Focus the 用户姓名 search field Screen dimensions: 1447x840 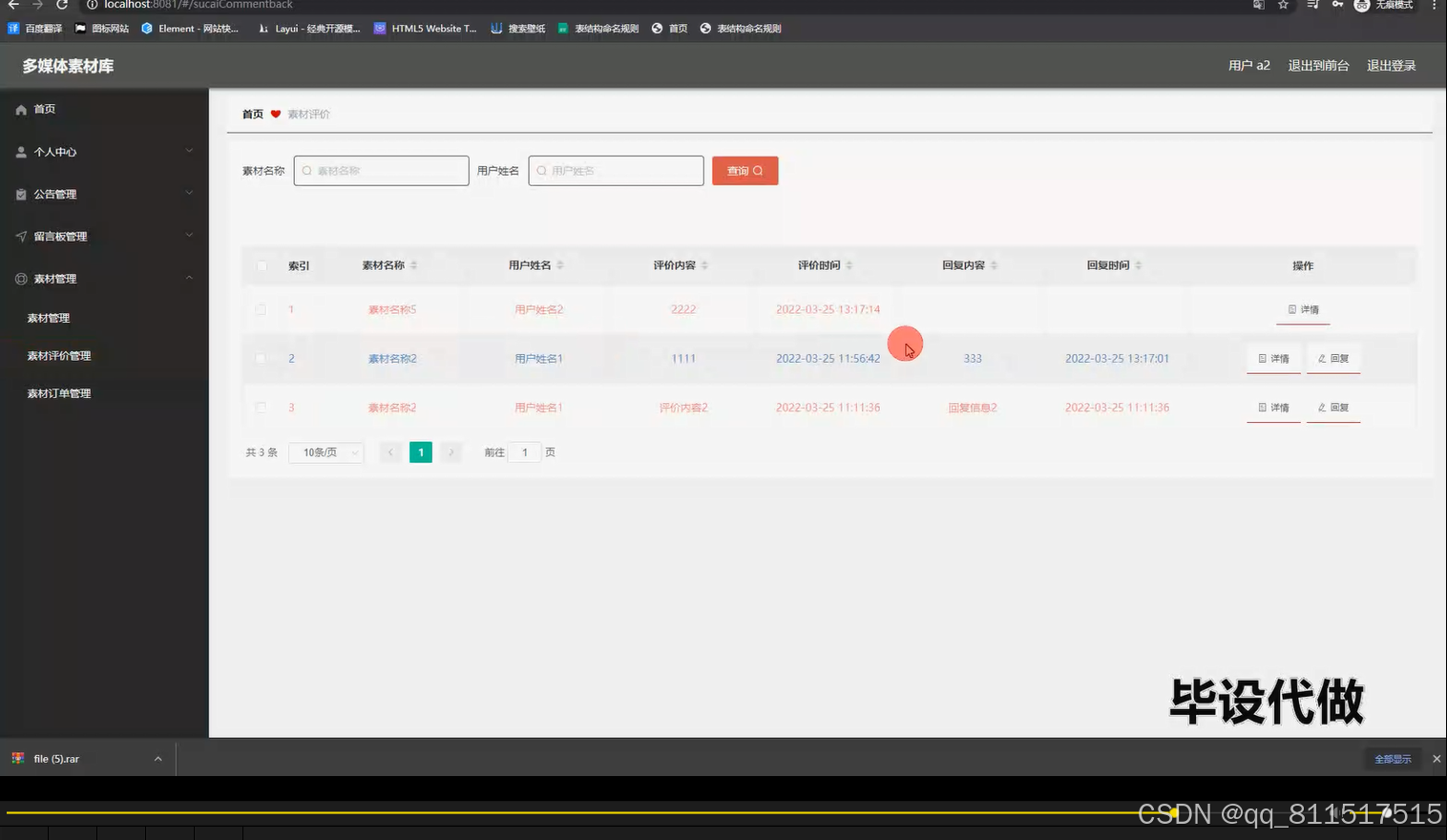617,171
